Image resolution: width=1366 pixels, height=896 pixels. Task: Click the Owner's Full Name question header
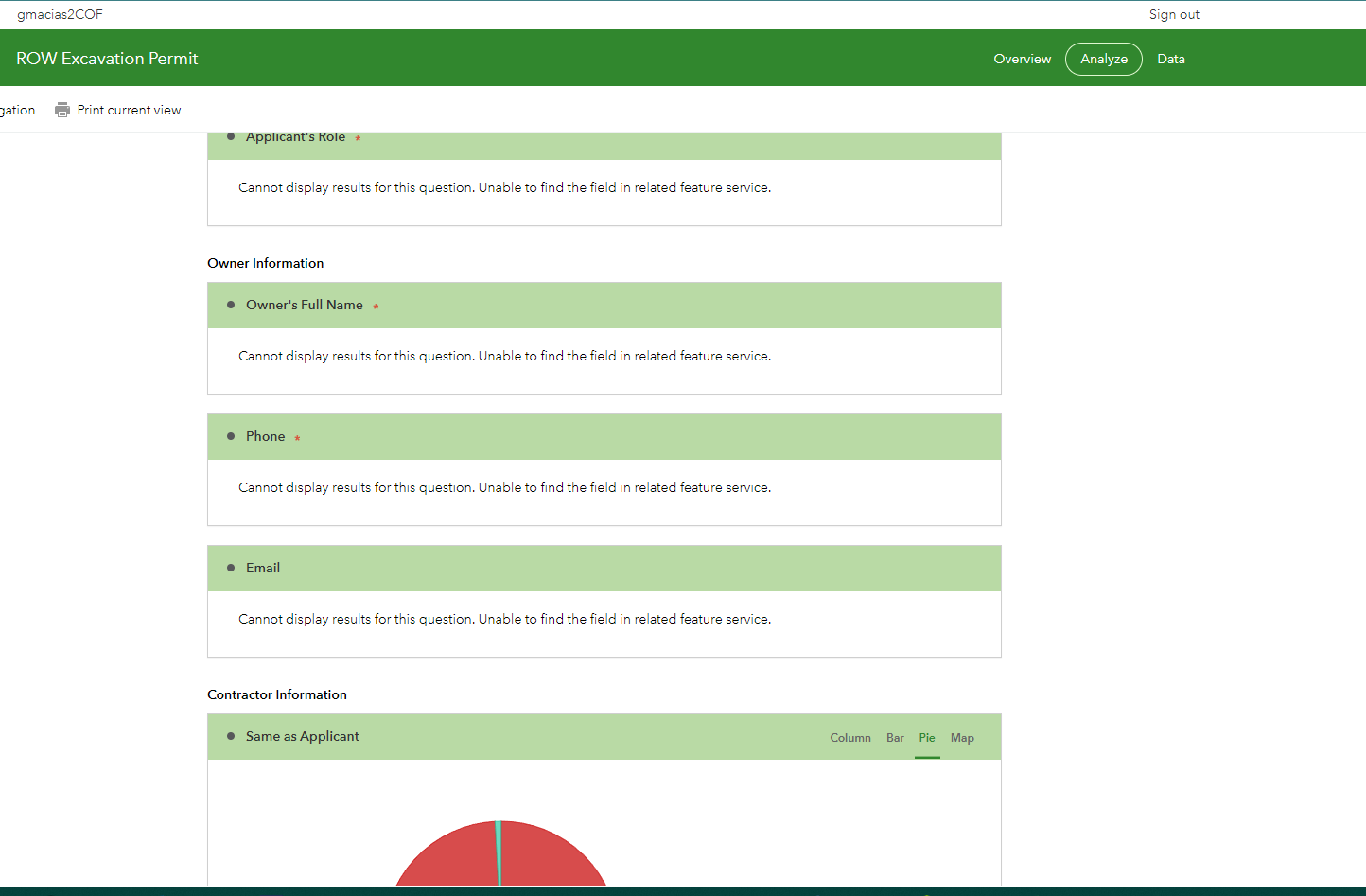point(604,306)
